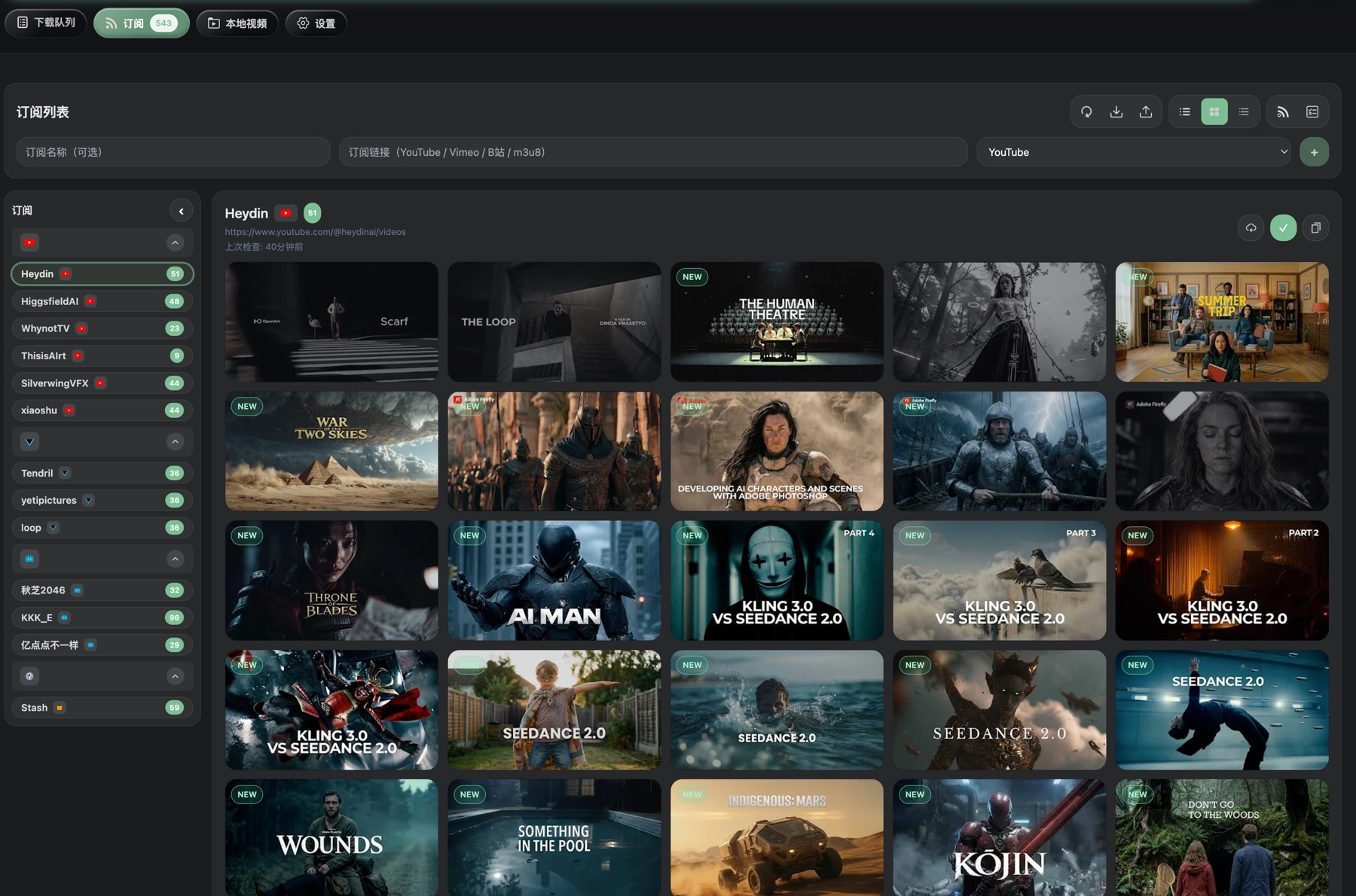Open the Don't Go to the Woods thumbnail
The height and width of the screenshot is (896, 1356).
pyautogui.click(x=1222, y=837)
